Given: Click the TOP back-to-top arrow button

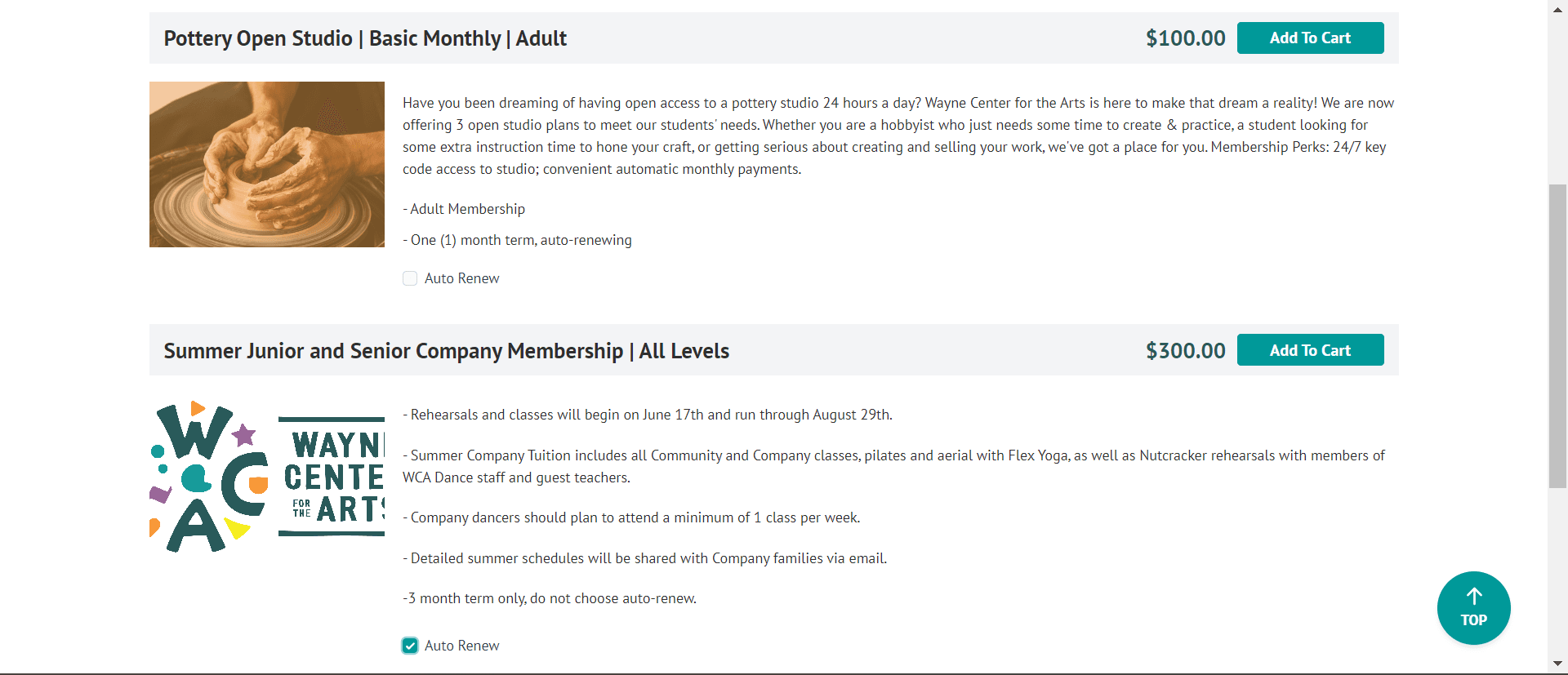Looking at the screenshot, I should point(1473,608).
